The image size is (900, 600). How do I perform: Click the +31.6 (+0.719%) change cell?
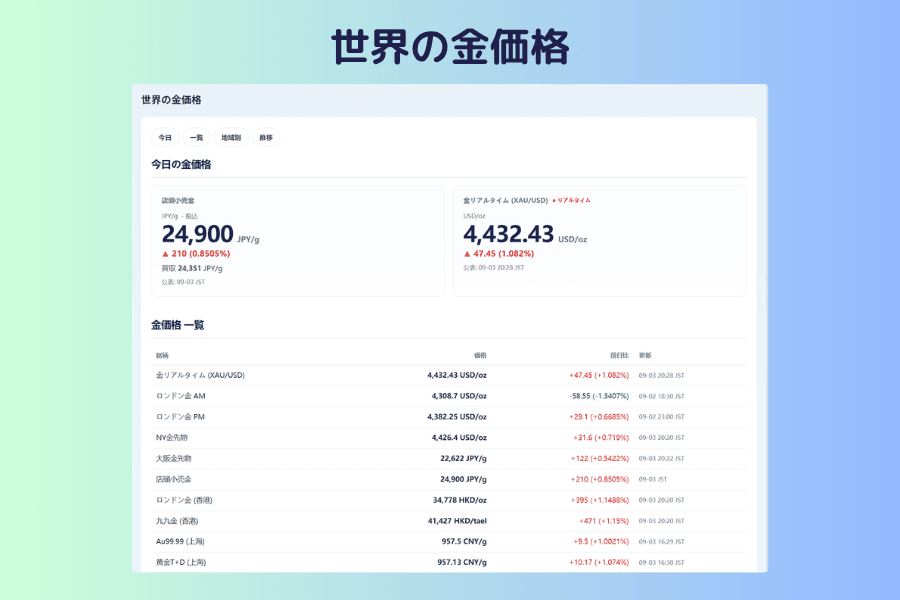pos(601,438)
